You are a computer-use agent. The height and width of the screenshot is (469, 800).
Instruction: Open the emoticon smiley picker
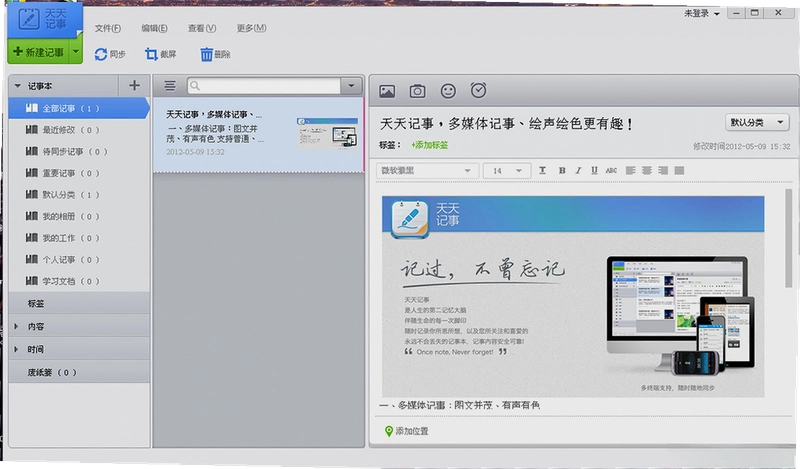point(448,91)
